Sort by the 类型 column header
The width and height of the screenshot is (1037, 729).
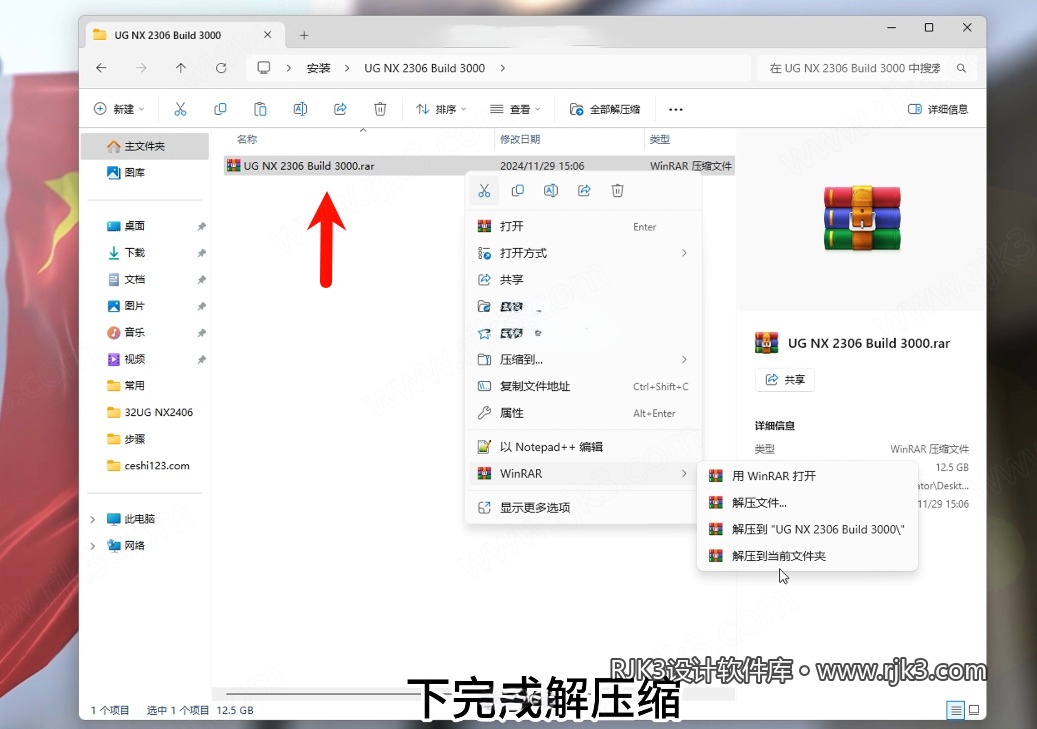coord(659,140)
